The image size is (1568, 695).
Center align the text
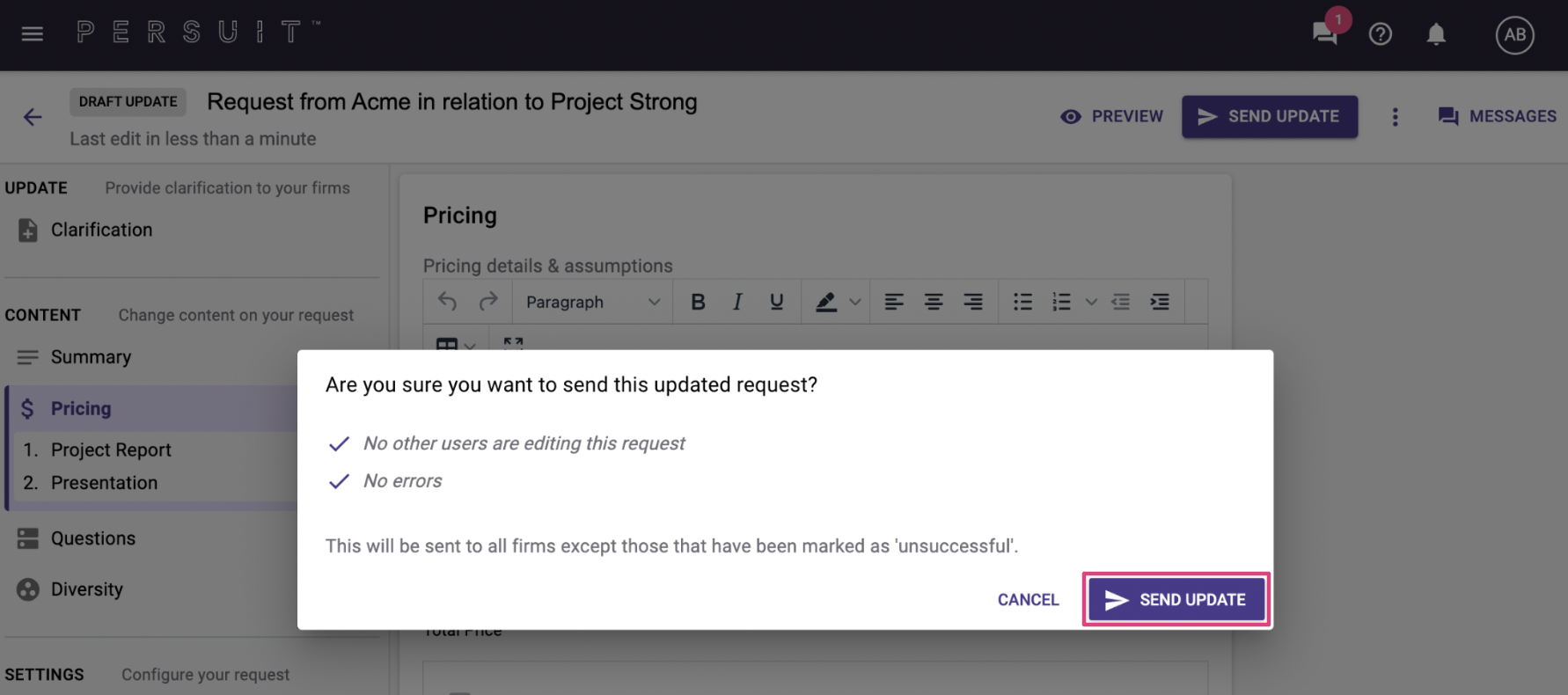pos(934,302)
